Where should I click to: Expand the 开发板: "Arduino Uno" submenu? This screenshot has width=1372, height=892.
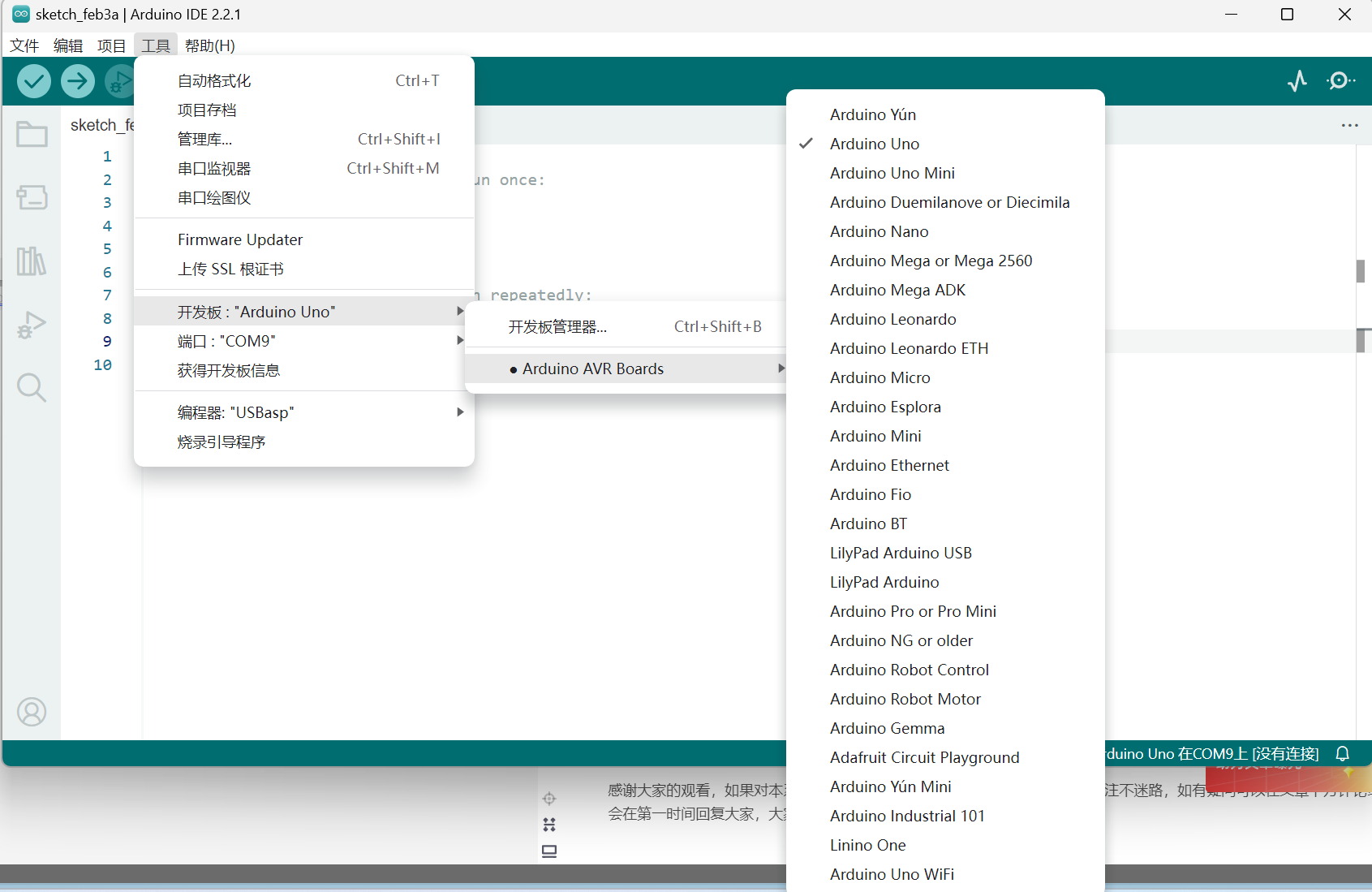coord(304,312)
